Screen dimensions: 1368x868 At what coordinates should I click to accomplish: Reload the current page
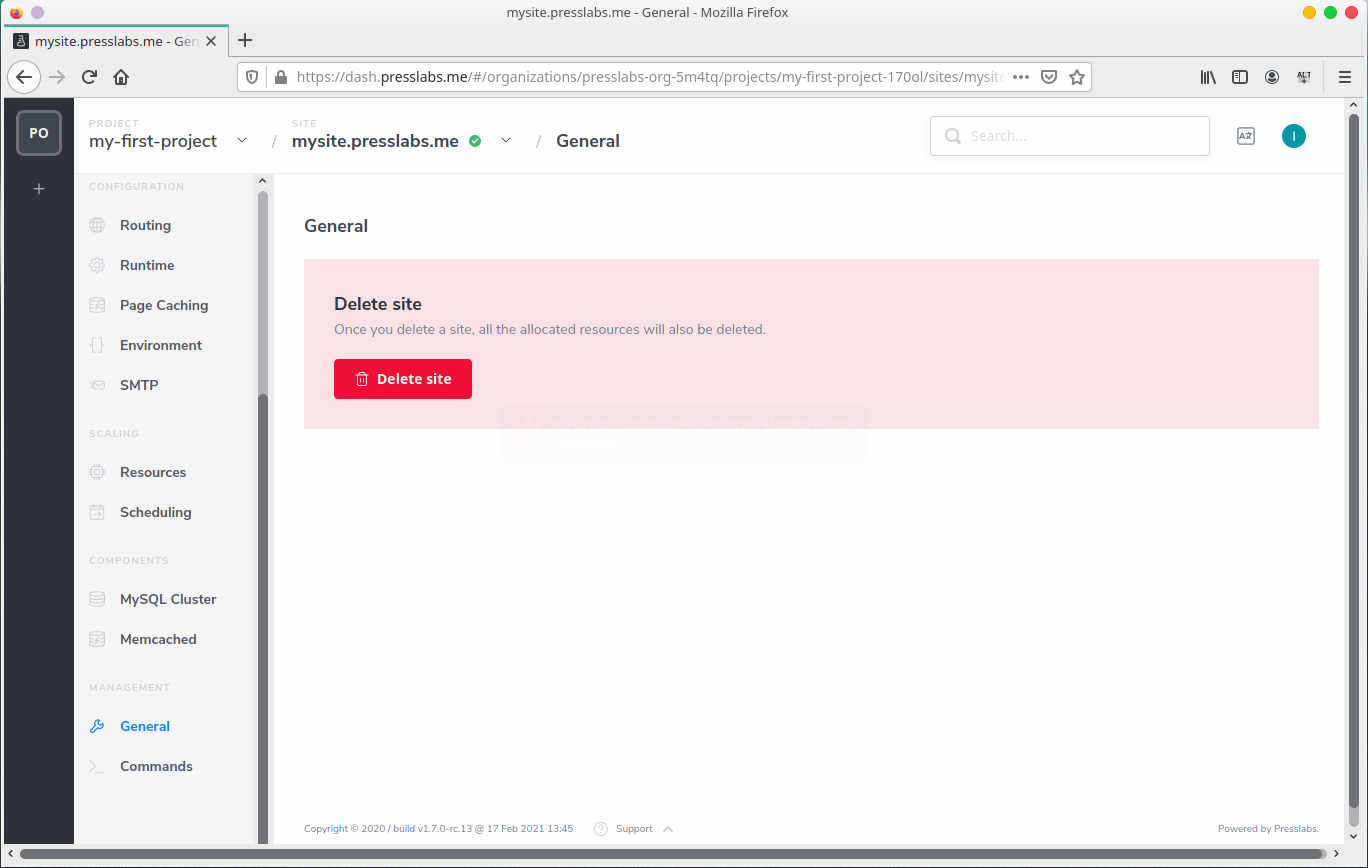pyautogui.click(x=89, y=77)
